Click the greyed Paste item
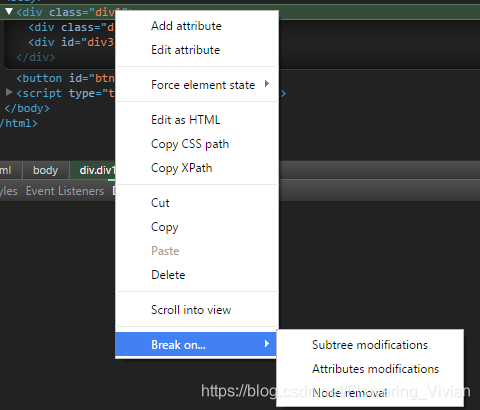This screenshot has width=480, height=410. coord(197,251)
